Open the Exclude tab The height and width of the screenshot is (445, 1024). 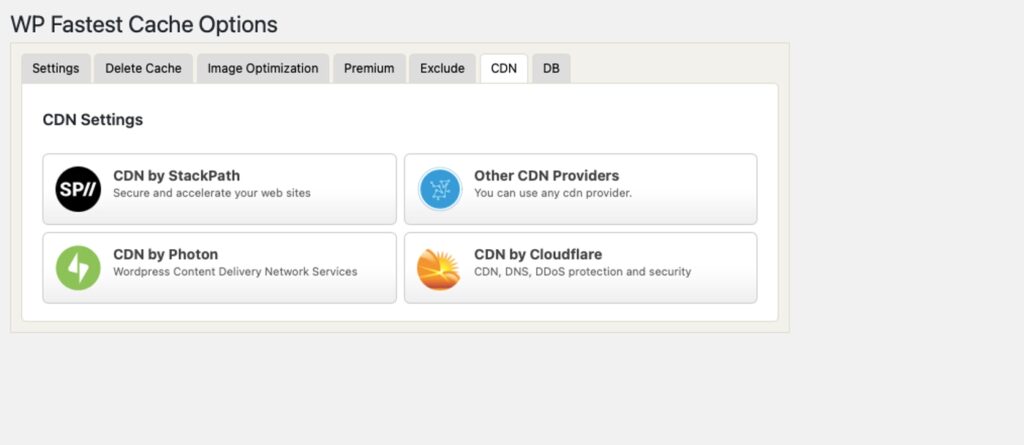(x=442, y=68)
